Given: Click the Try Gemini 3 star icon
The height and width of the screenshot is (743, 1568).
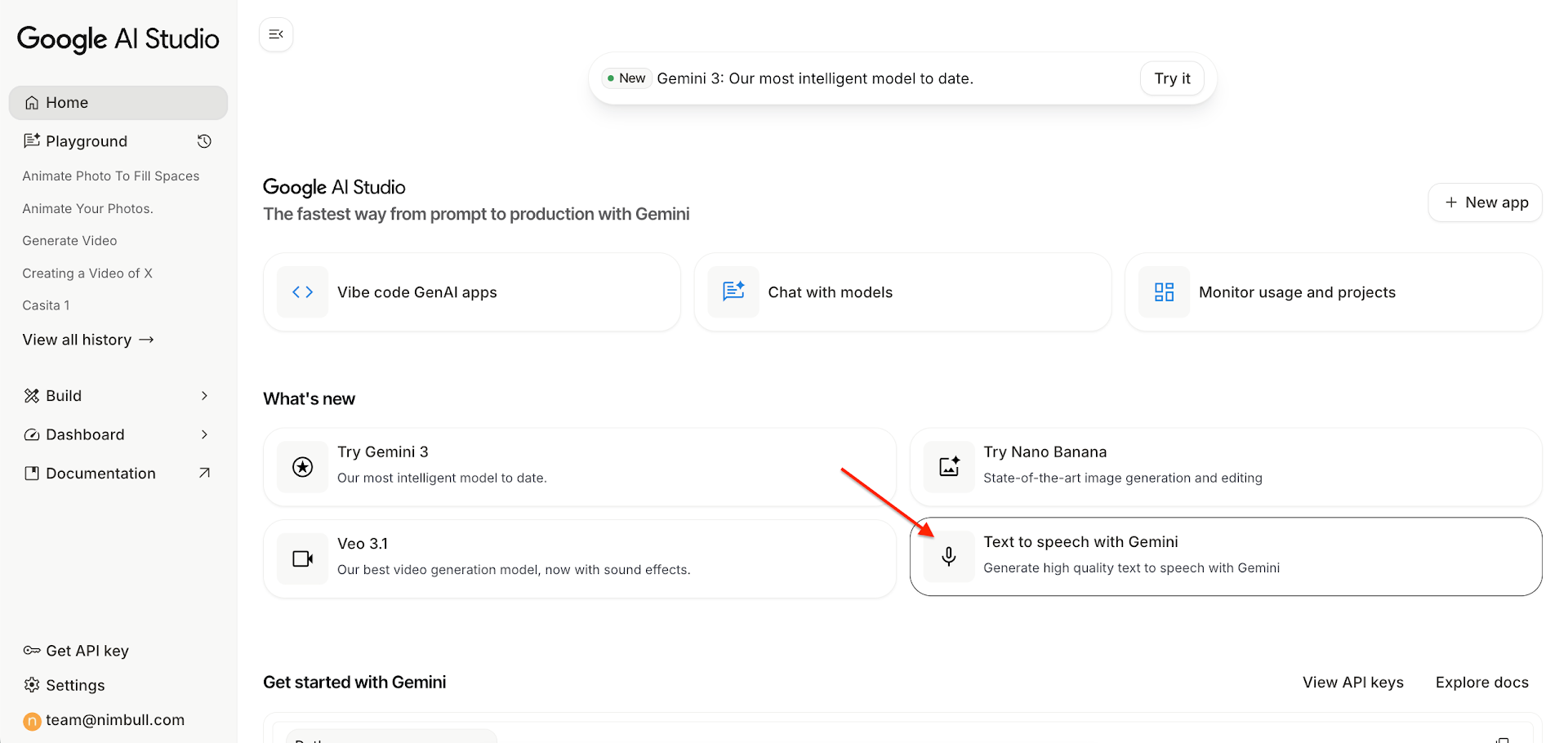Looking at the screenshot, I should [302, 467].
